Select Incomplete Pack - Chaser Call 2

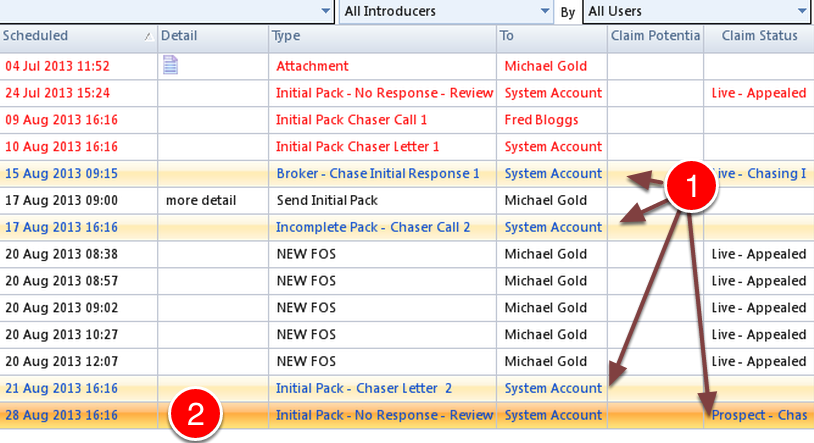coord(373,227)
